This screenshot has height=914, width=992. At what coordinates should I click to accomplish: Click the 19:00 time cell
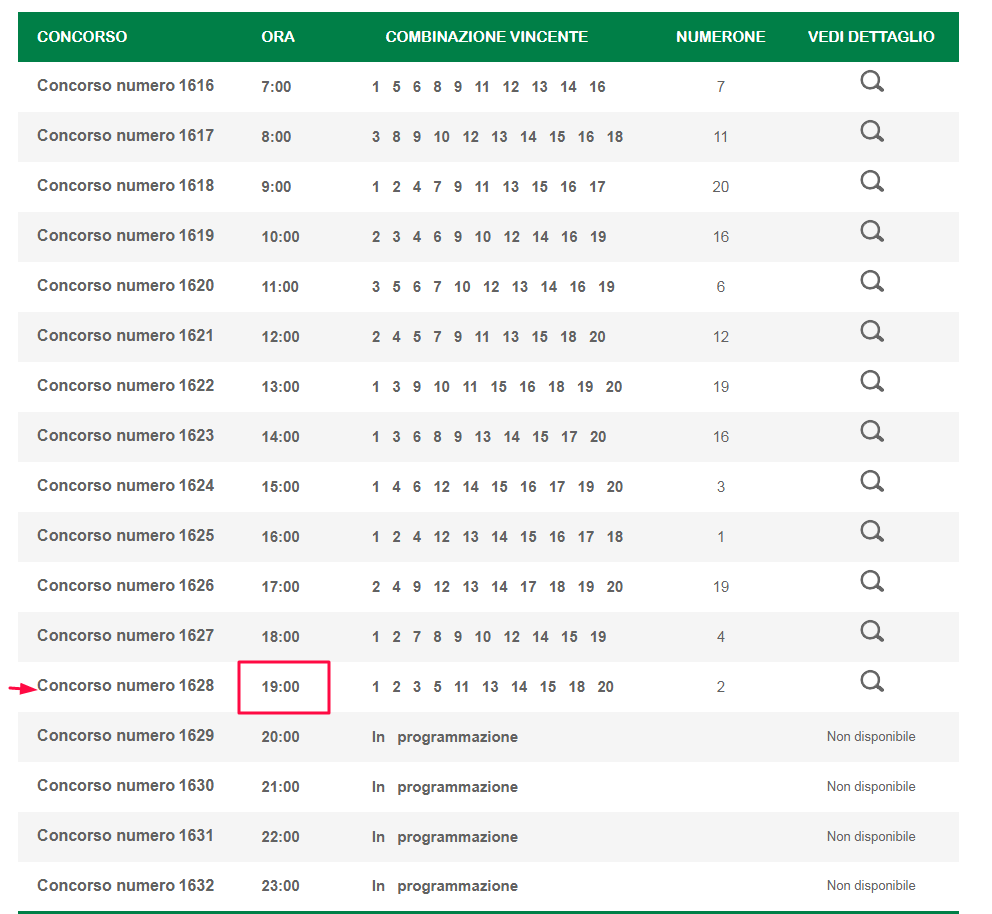click(280, 687)
